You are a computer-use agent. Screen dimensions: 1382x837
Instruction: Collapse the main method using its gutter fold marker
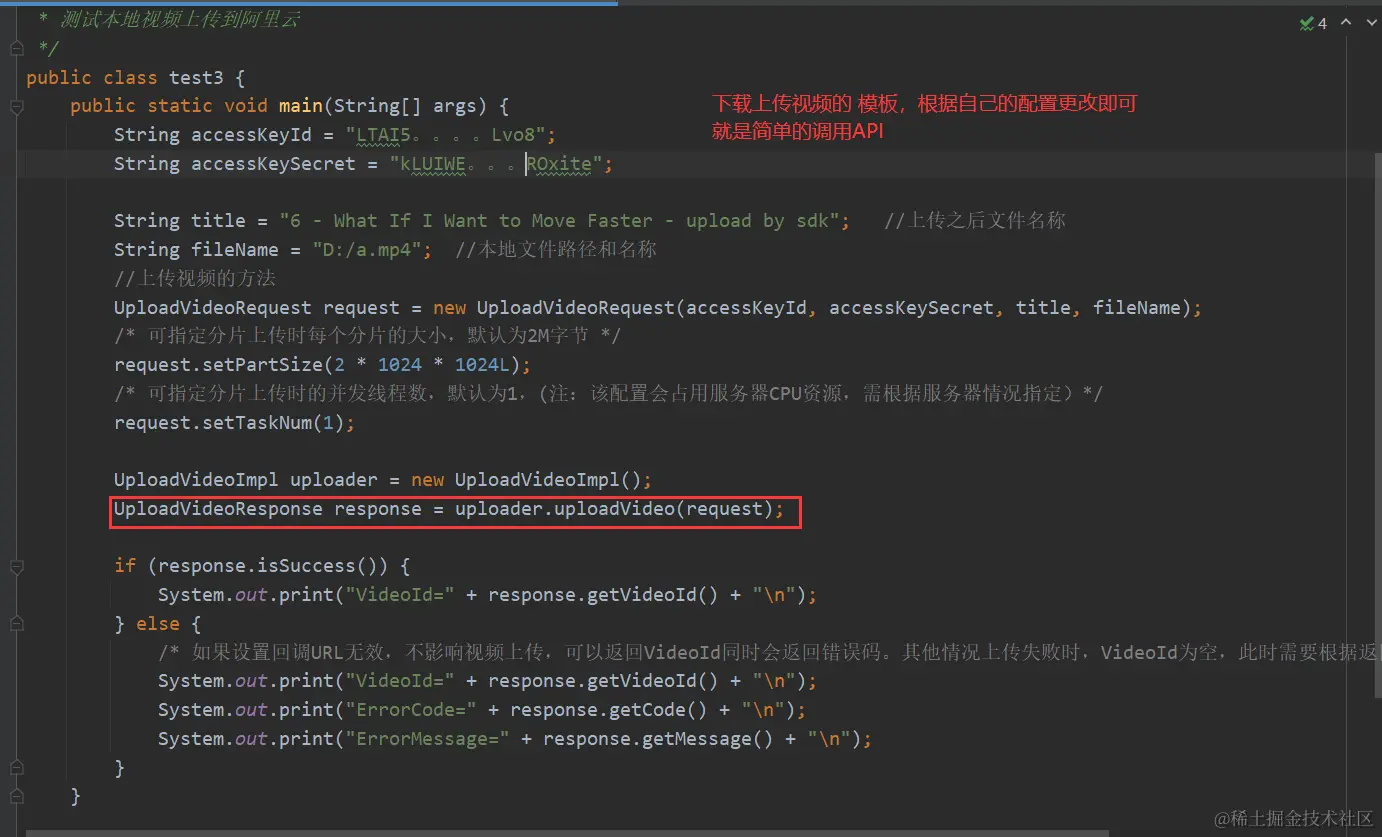(16, 106)
